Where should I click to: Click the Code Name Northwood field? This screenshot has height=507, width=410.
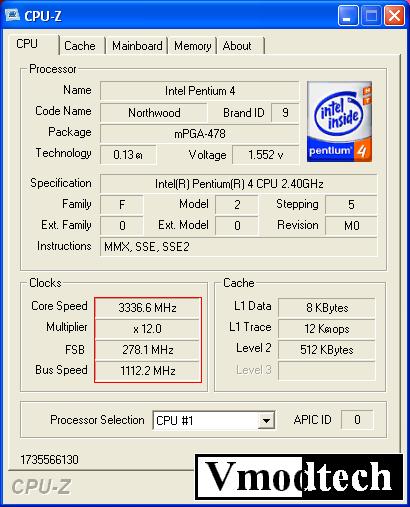coord(154,113)
